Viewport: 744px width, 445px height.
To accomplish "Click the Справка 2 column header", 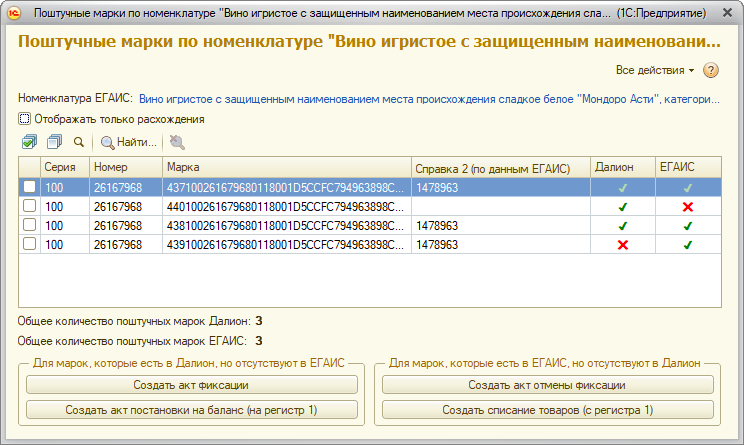I will [501, 168].
